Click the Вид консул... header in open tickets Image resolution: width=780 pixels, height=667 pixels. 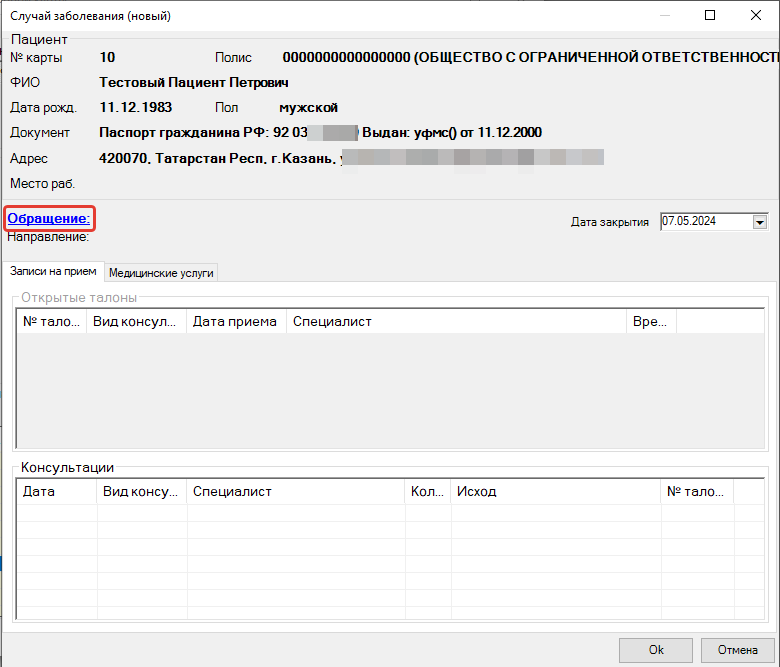(x=136, y=321)
